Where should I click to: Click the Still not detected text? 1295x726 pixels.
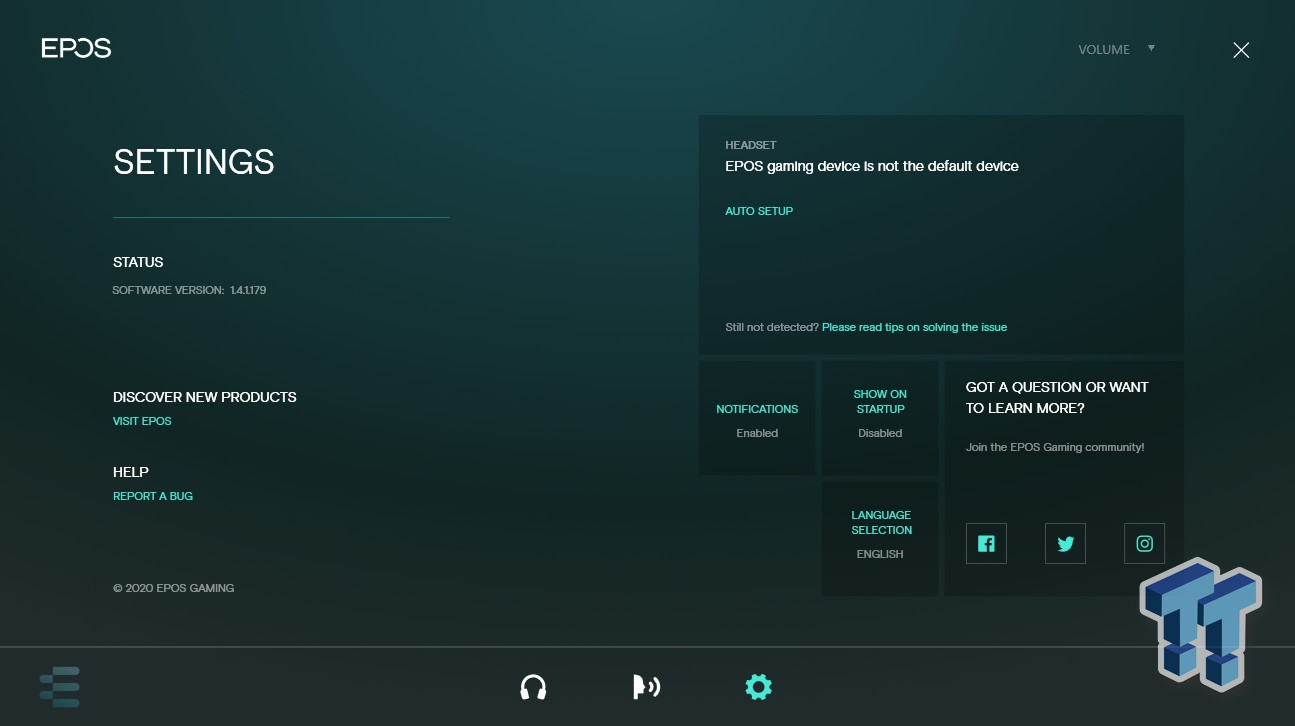point(772,327)
